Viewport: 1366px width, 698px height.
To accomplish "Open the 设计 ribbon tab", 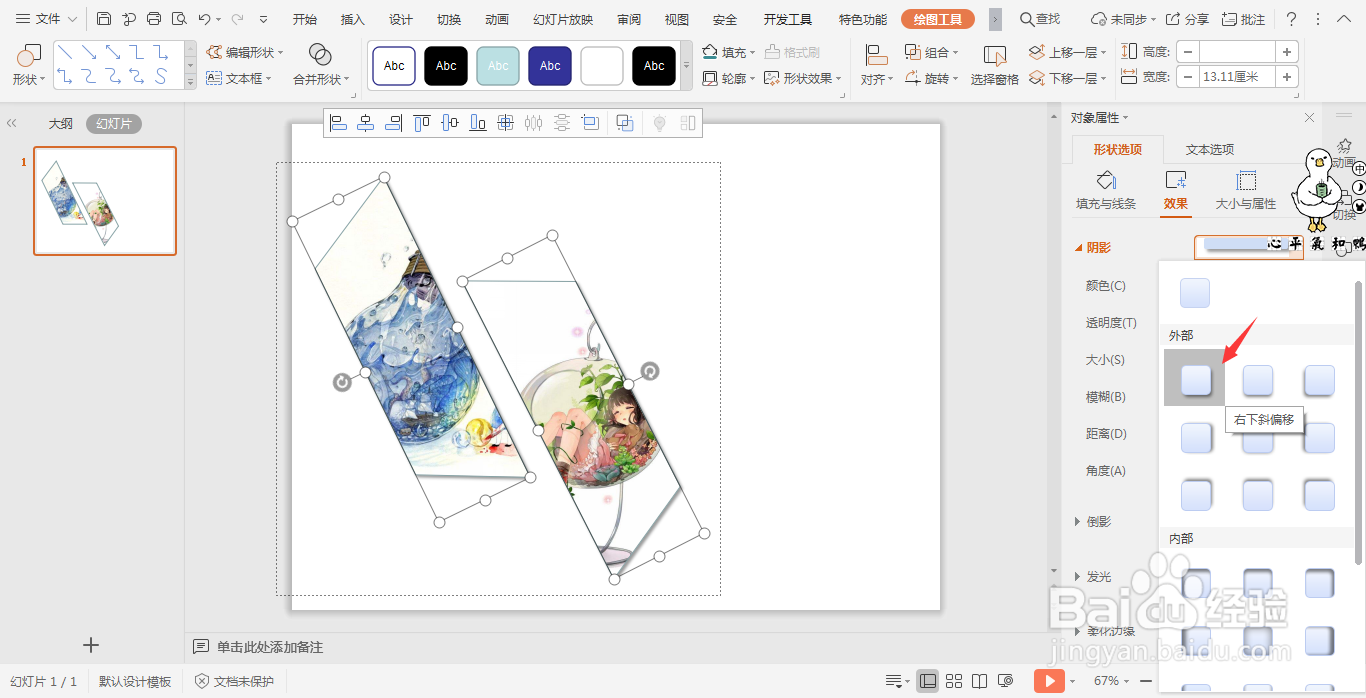I will click(x=401, y=19).
